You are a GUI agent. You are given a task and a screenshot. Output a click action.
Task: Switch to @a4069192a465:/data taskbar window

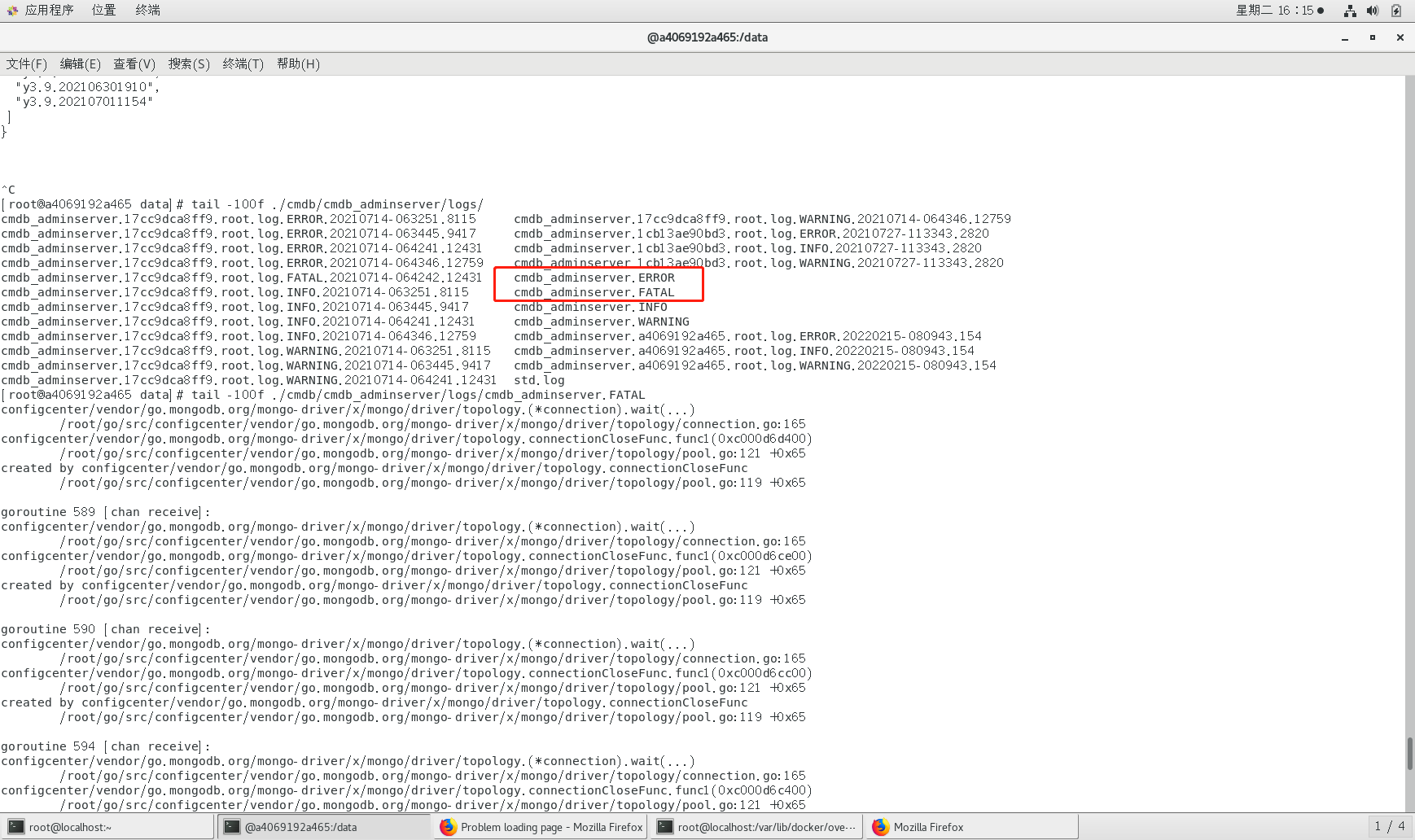323,826
